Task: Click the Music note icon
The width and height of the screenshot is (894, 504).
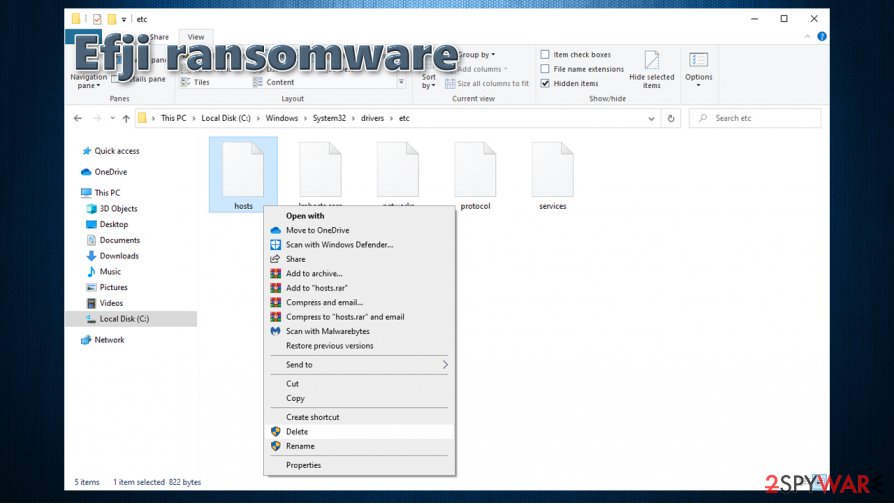Action: tap(91, 271)
